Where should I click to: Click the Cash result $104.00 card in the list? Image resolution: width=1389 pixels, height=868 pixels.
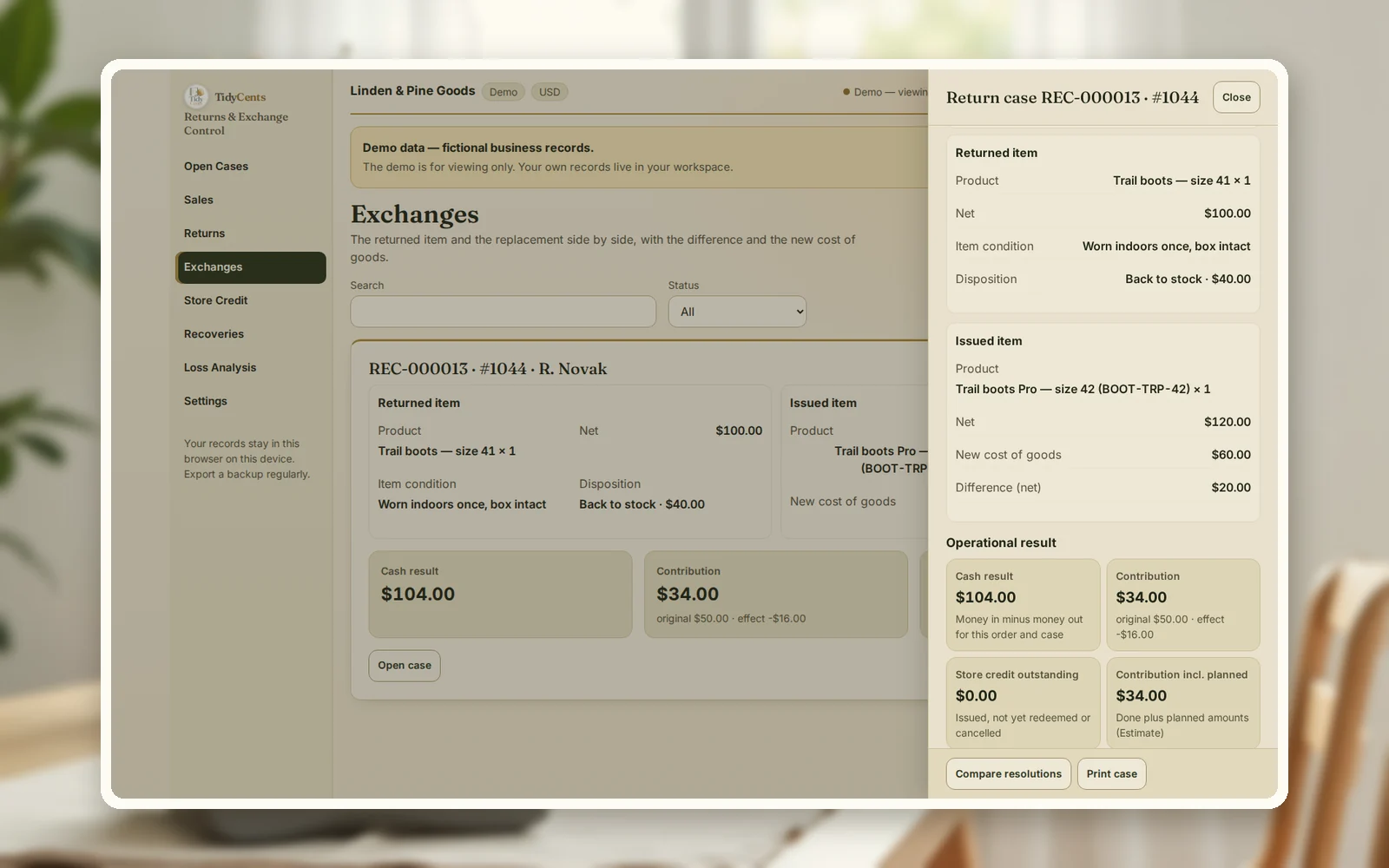(500, 595)
